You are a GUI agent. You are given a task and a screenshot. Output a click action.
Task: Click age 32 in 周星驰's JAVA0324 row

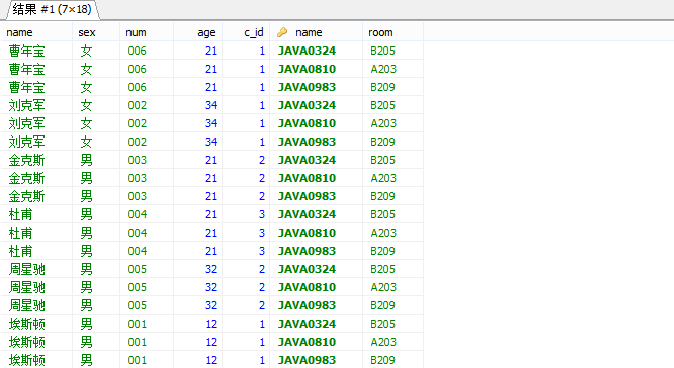pyautogui.click(x=211, y=269)
